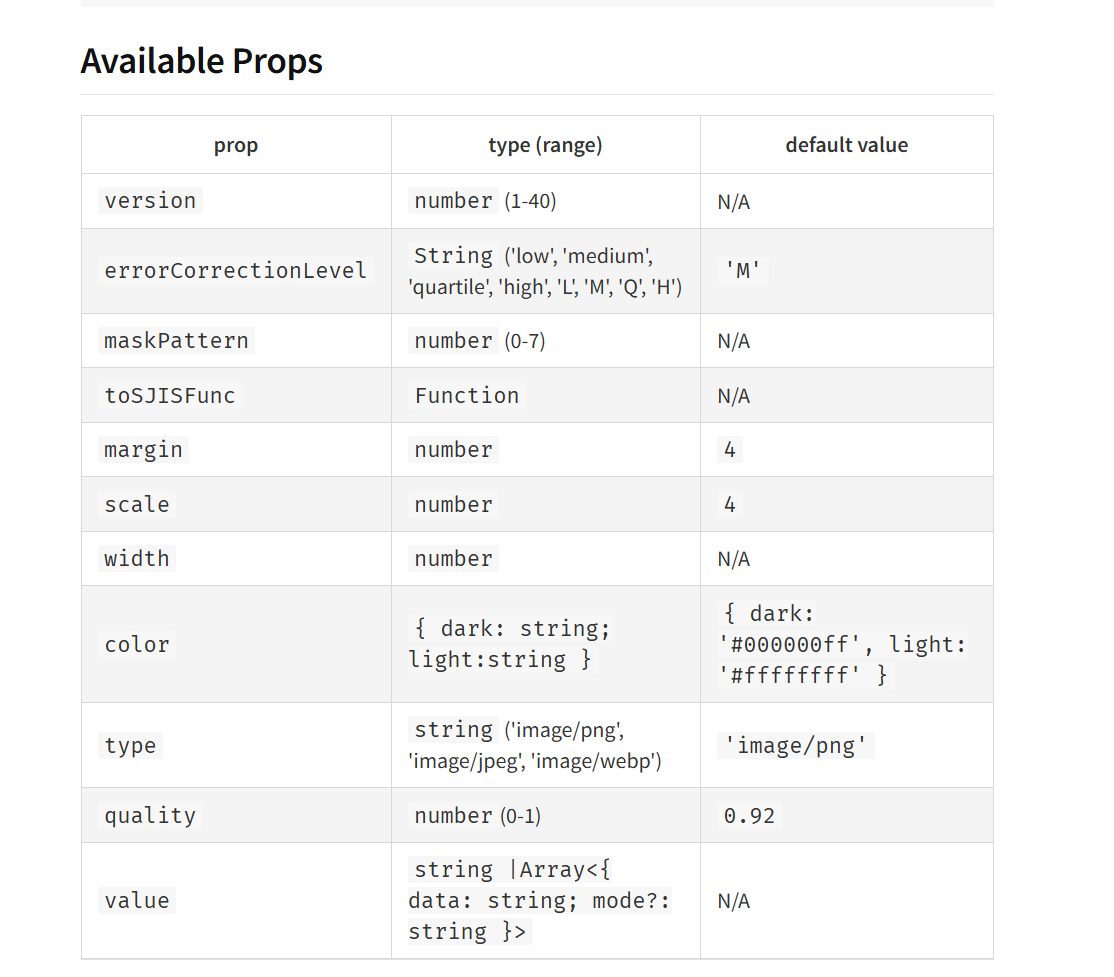
Task: Click the 'type (range)' column header
Action: pos(545,145)
